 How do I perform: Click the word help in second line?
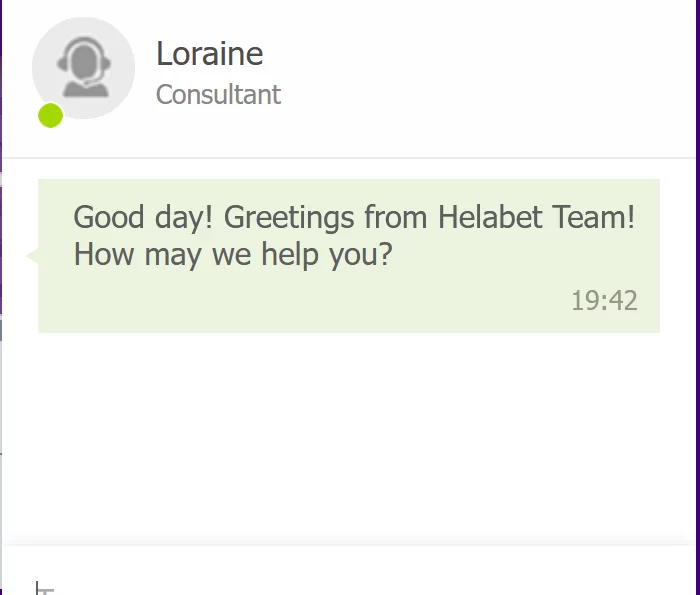290,255
